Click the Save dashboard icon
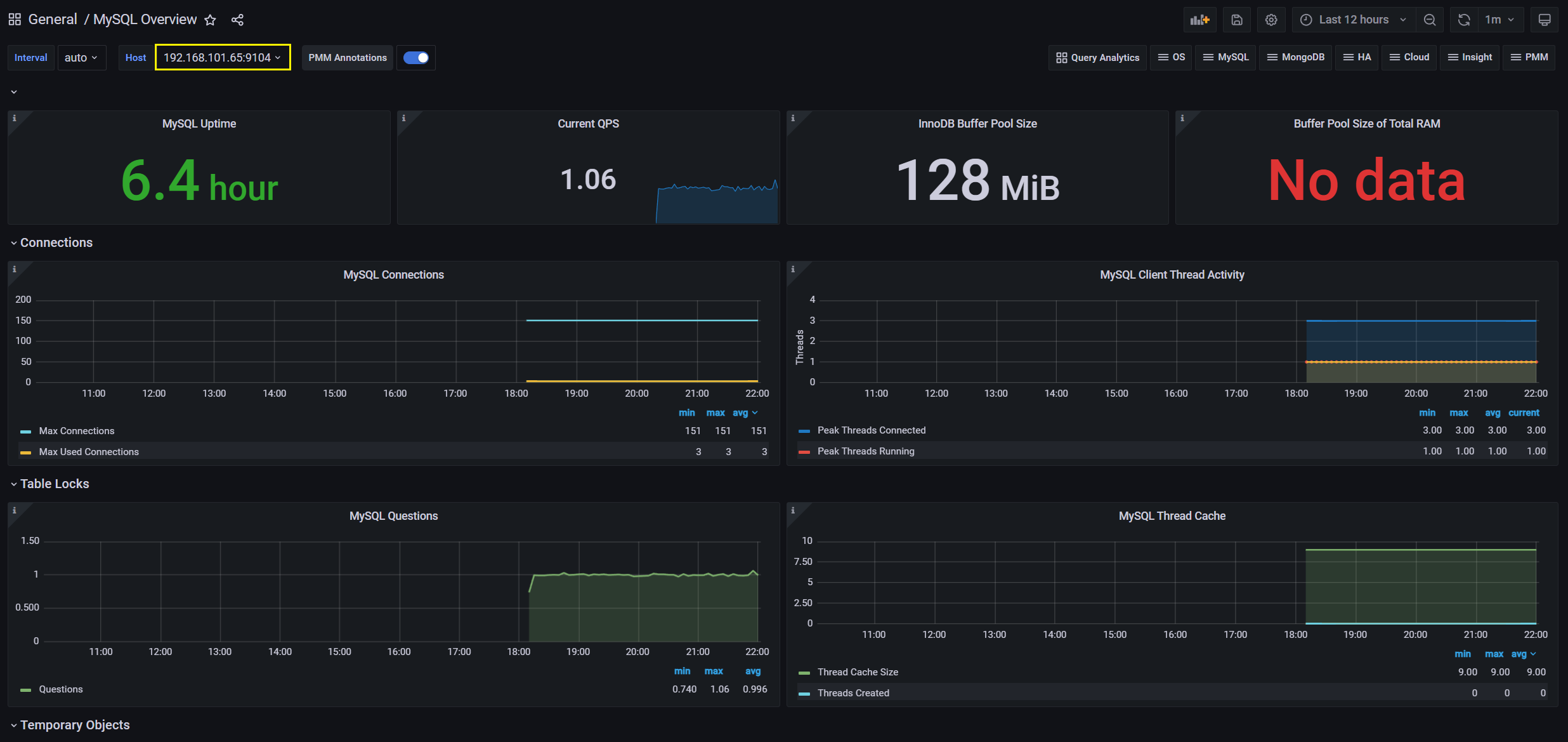Viewport: 1568px width, 742px height. coord(1236,20)
